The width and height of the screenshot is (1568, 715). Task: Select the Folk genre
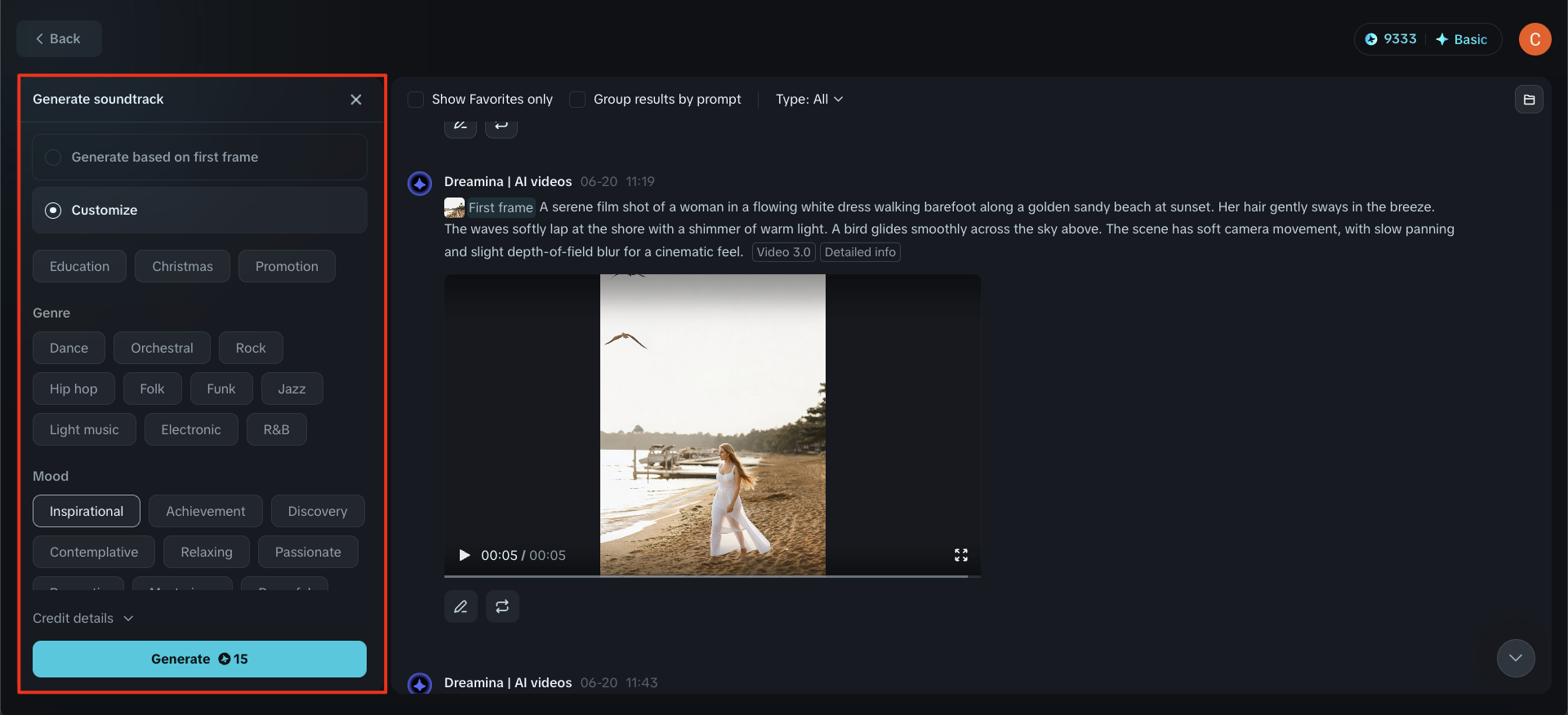coord(152,389)
